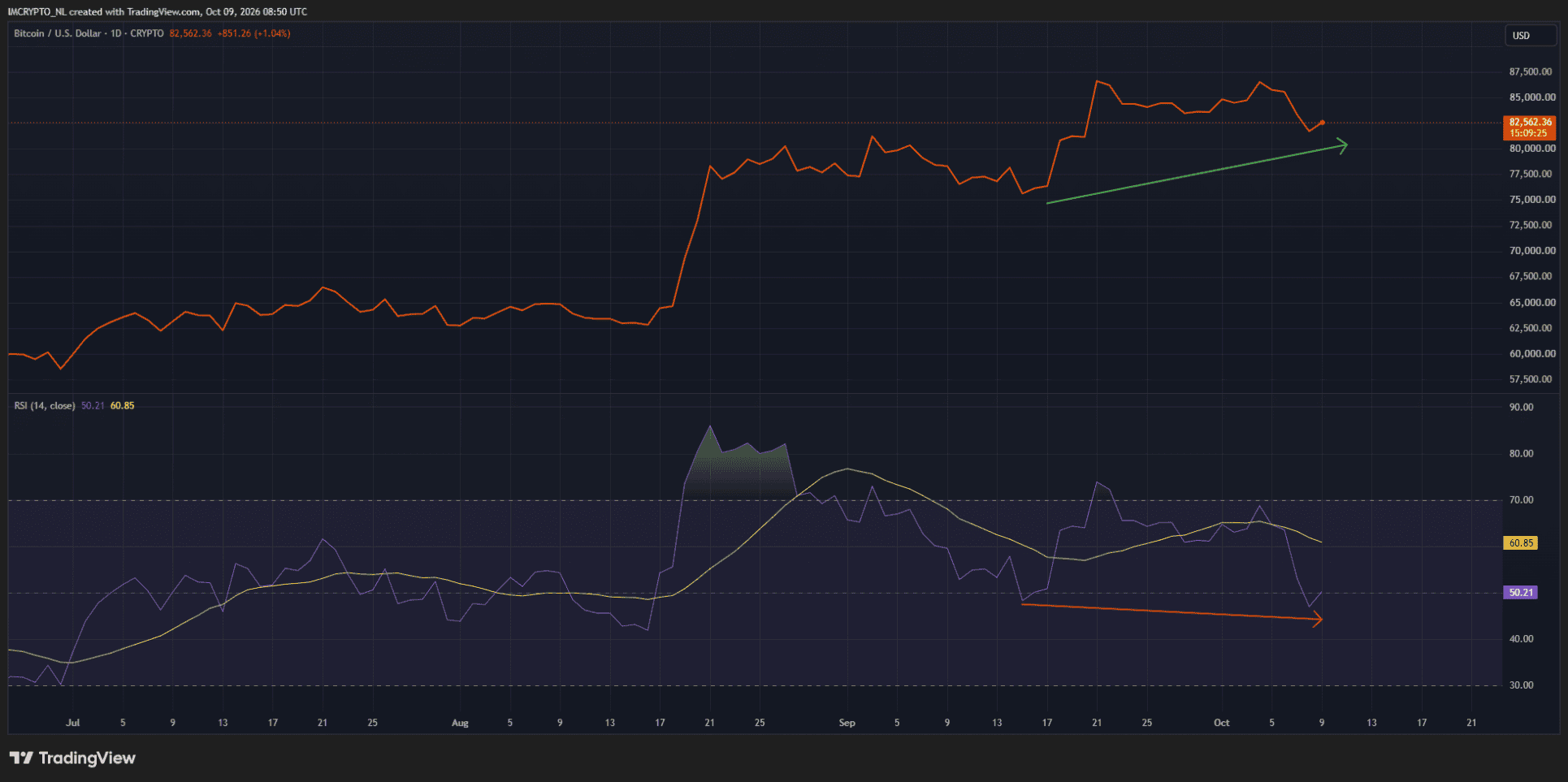1568x782 pixels.
Task: Click the 30.00 RSI axis label
Action: click(x=1522, y=685)
